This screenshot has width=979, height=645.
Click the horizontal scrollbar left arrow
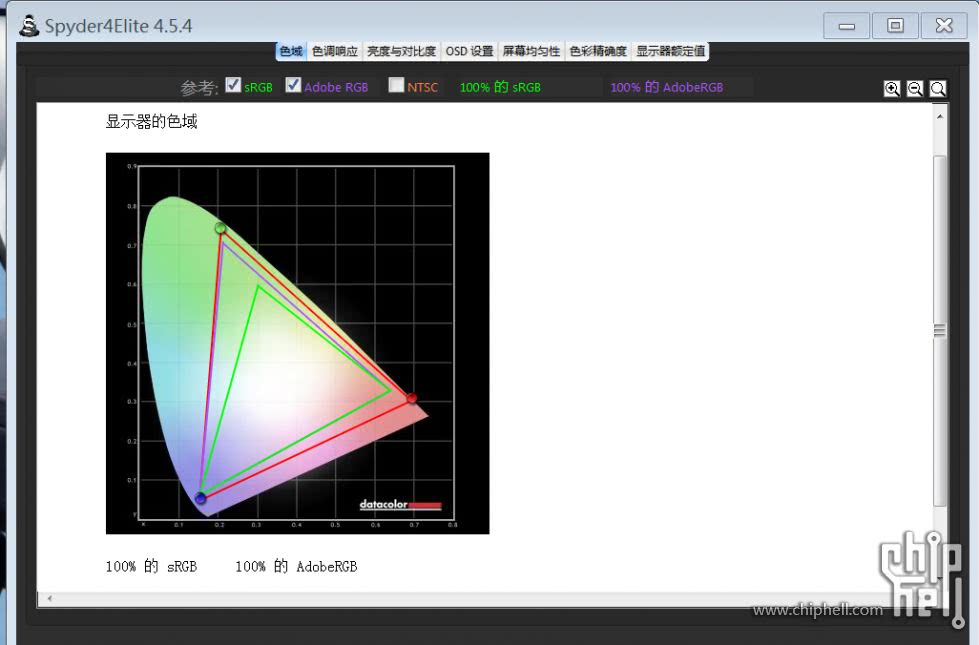49,598
